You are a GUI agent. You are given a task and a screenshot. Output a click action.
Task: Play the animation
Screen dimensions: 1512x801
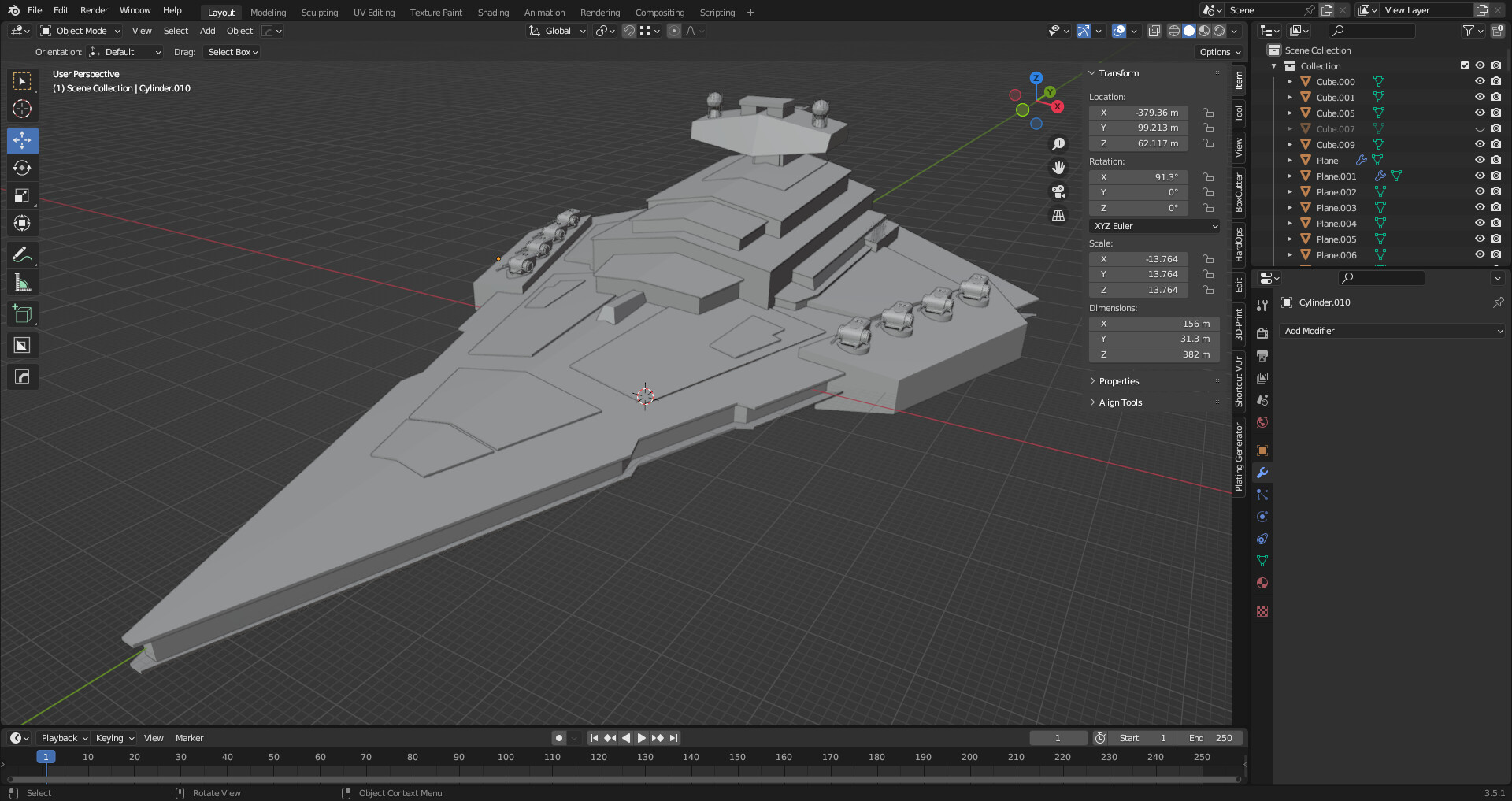tap(641, 738)
